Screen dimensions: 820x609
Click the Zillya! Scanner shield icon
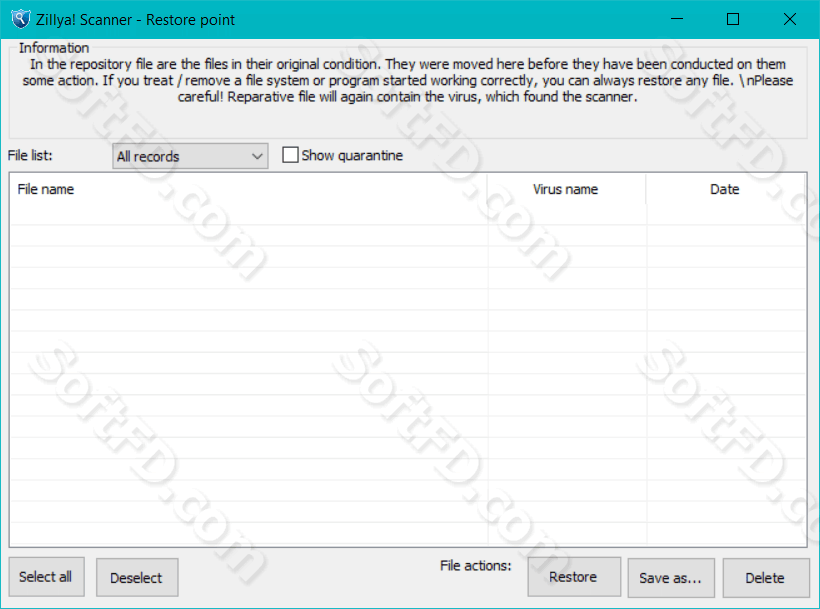tap(20, 19)
